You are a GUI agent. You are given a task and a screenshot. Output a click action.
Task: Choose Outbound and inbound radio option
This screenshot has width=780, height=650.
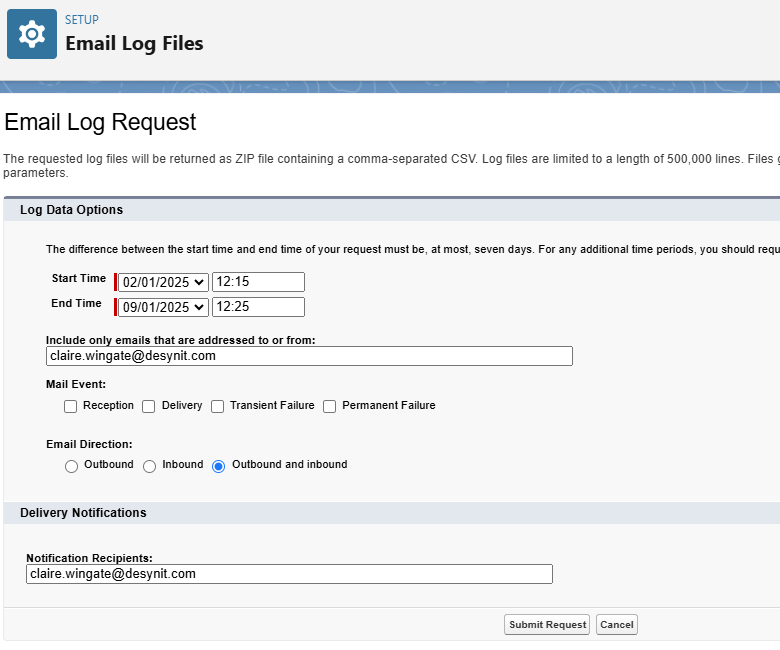coord(218,466)
